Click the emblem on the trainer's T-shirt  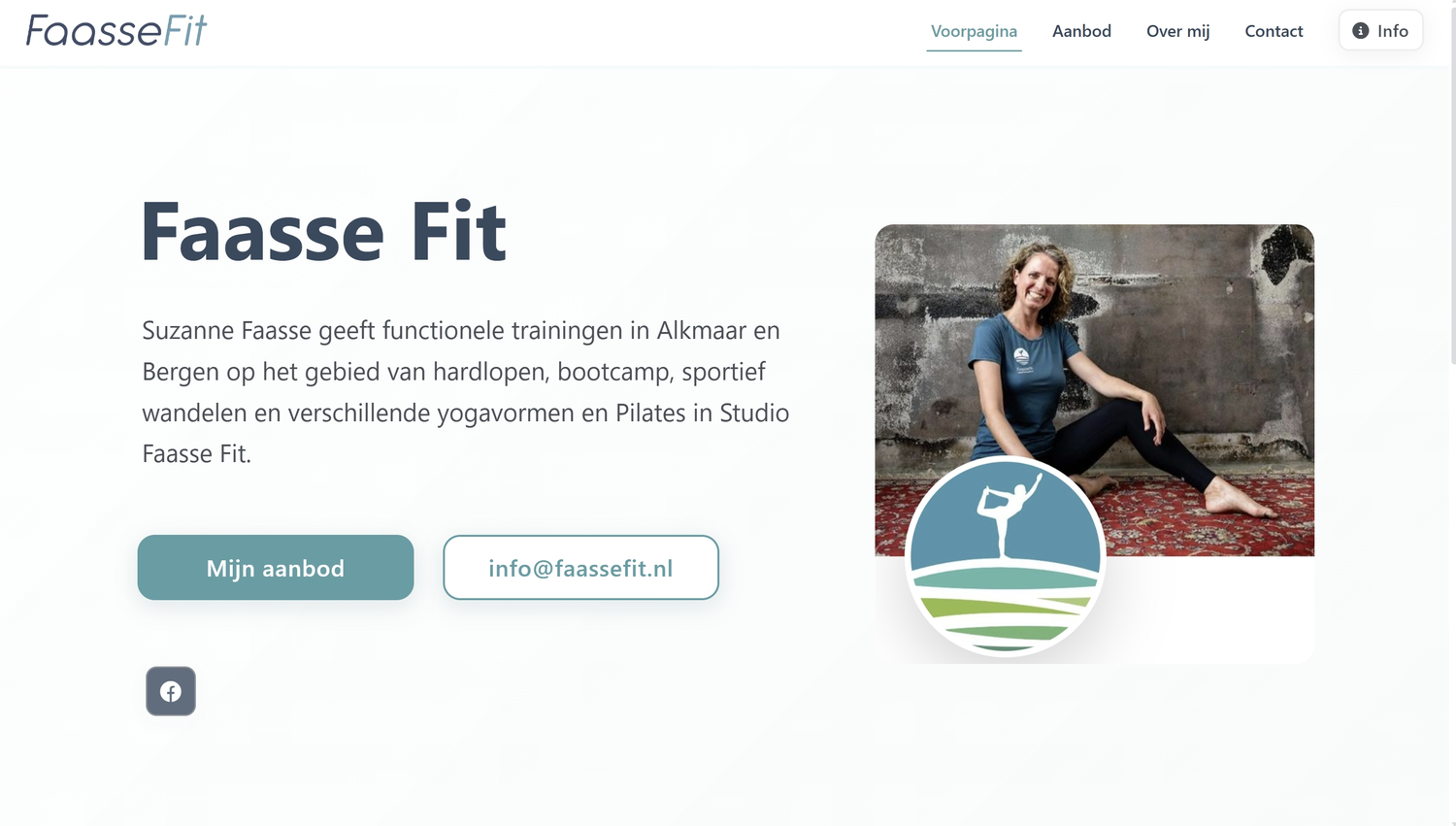(1021, 359)
